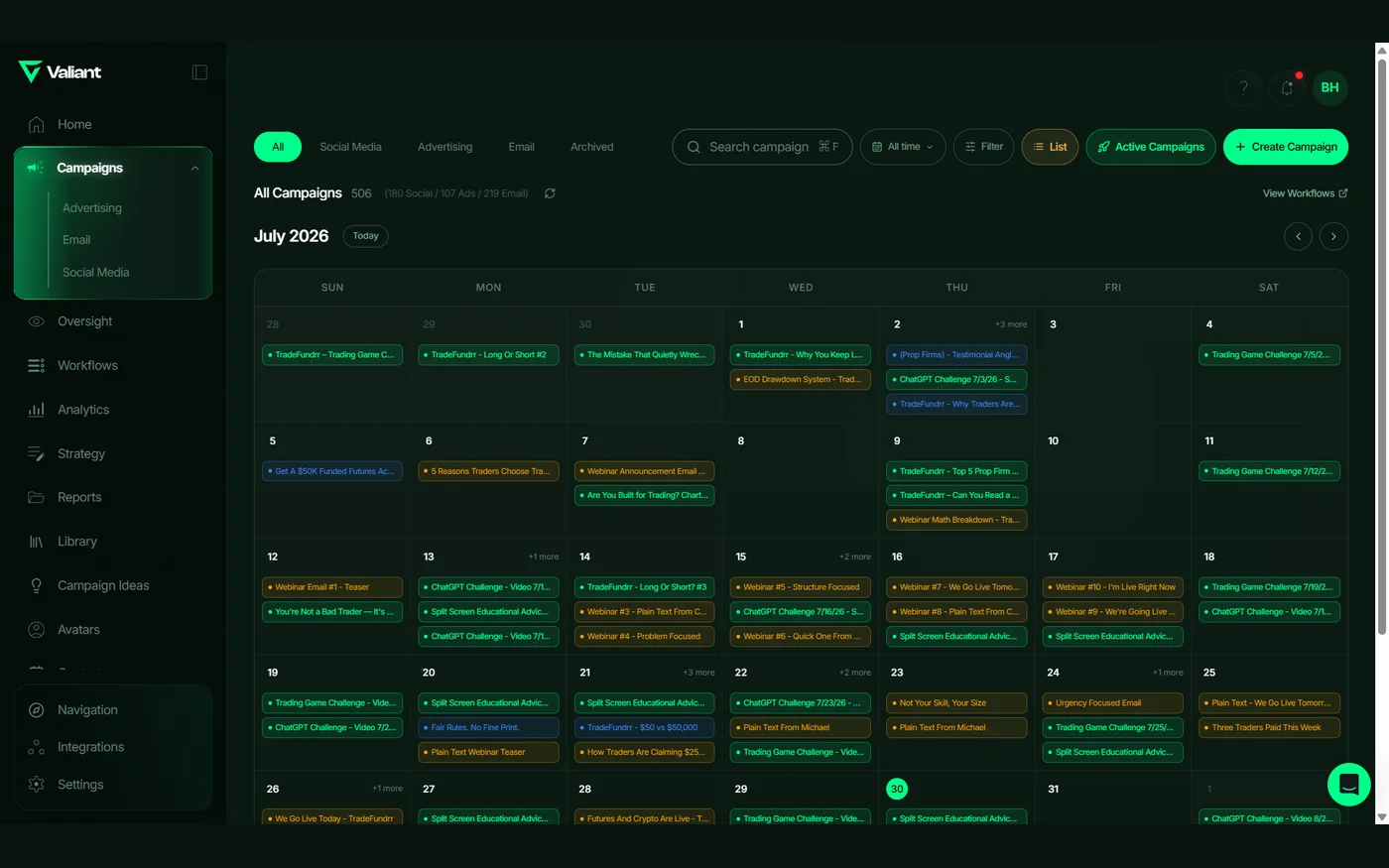Image resolution: width=1389 pixels, height=868 pixels.
Task: Select the highlighted day 30
Action: coord(897,789)
